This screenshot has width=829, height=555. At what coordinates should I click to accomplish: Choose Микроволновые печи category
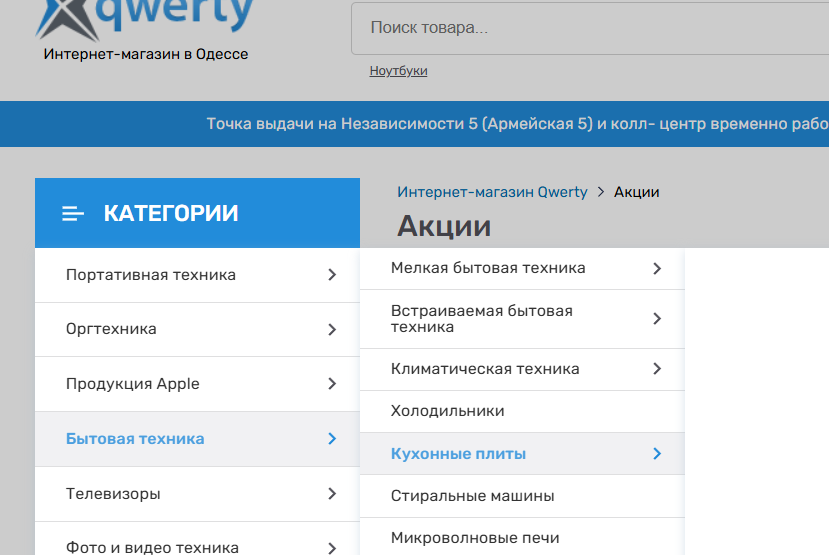[474, 538]
